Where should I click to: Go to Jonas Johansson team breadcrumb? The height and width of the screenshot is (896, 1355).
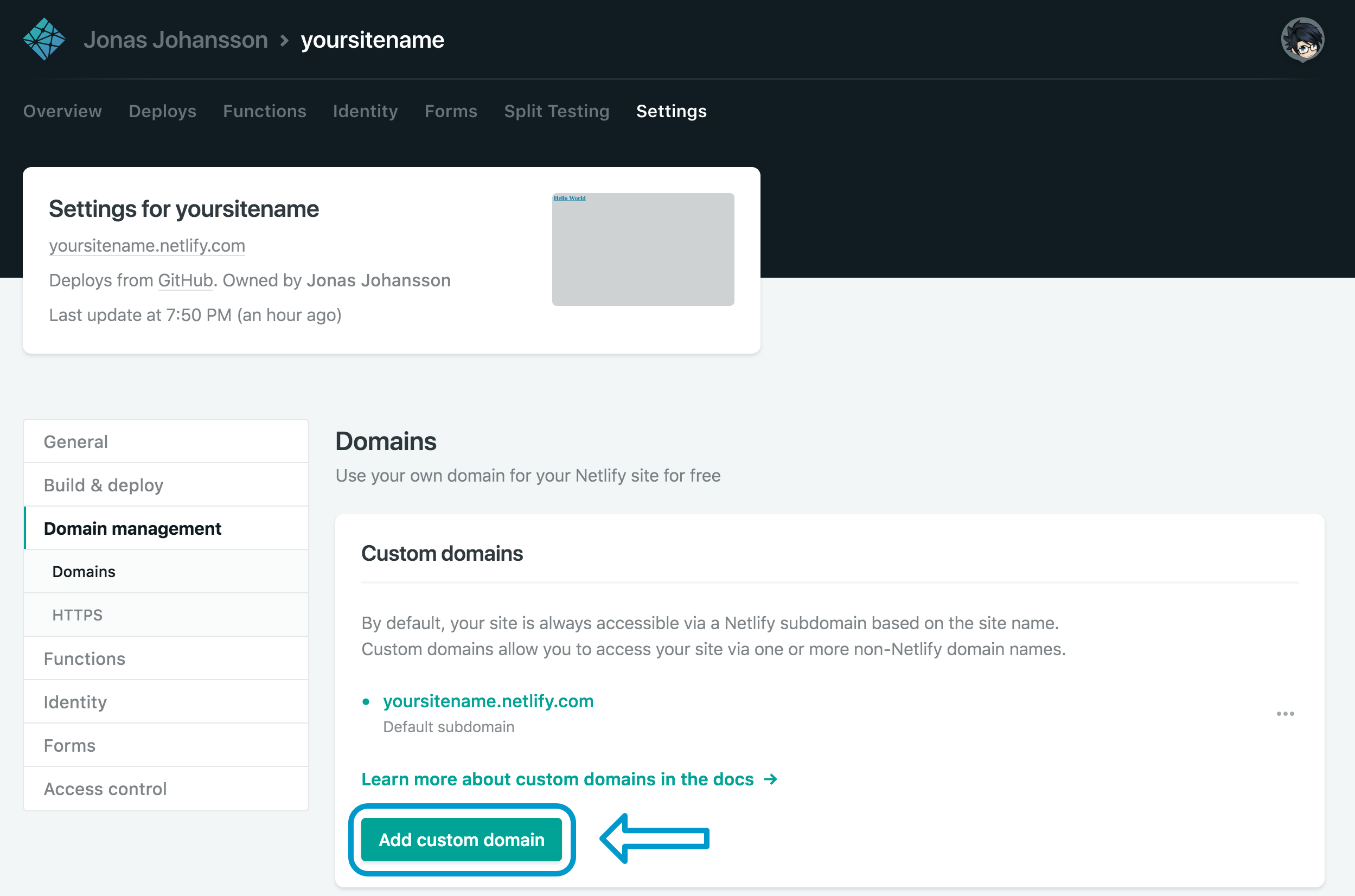(175, 40)
